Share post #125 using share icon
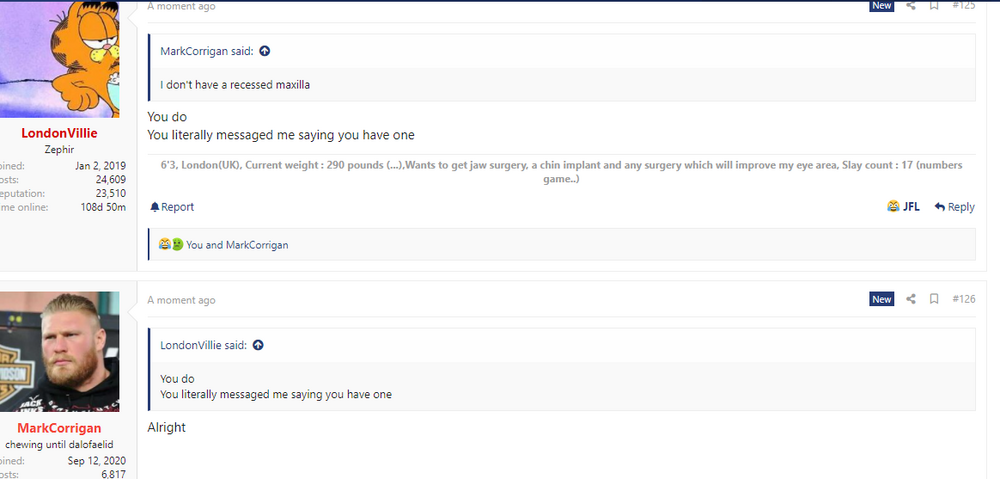Screen dimensions: 1000x479 [x=911, y=5]
